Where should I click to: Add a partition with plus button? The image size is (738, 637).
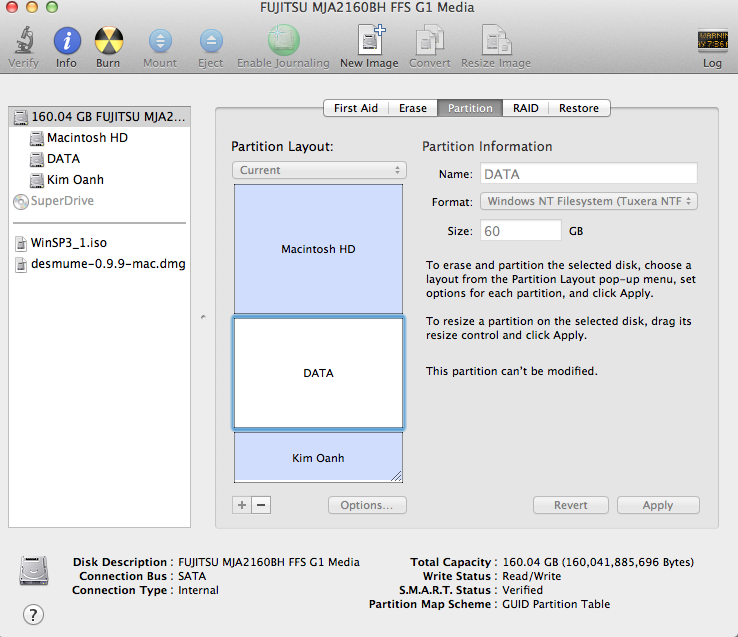(242, 505)
